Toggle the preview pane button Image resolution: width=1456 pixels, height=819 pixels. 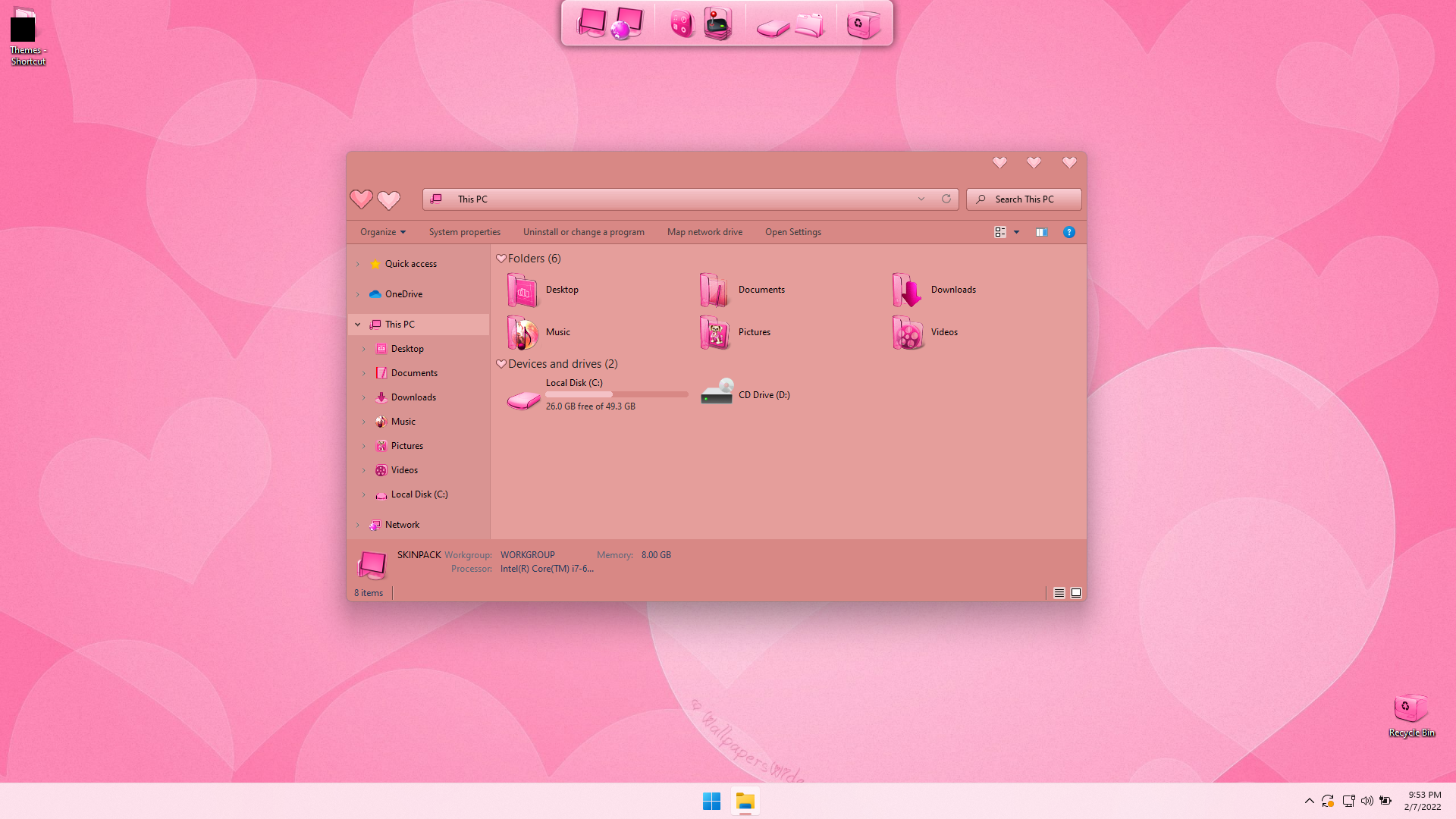tap(1042, 232)
